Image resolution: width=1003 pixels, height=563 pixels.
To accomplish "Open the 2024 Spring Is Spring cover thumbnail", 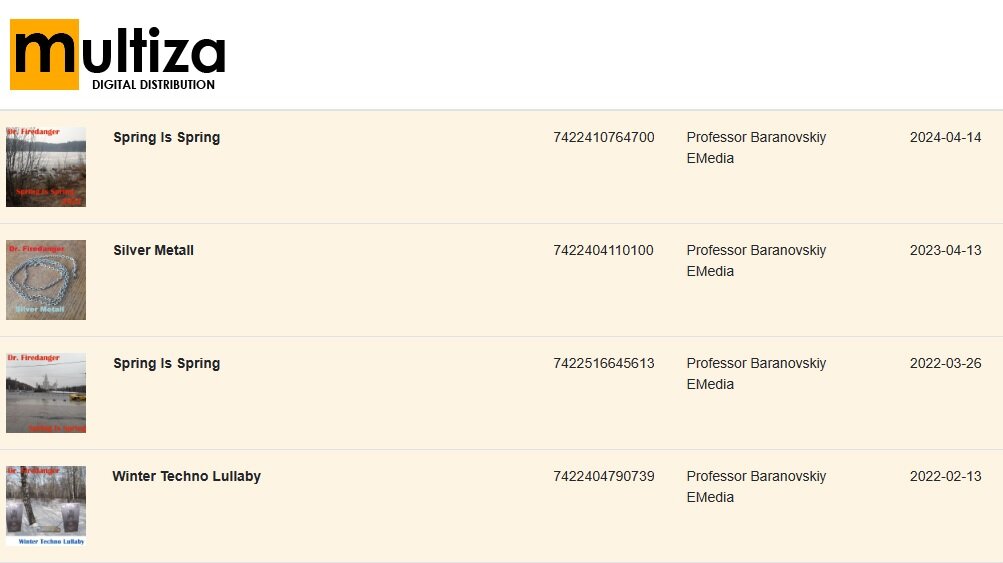I will click(x=46, y=166).
